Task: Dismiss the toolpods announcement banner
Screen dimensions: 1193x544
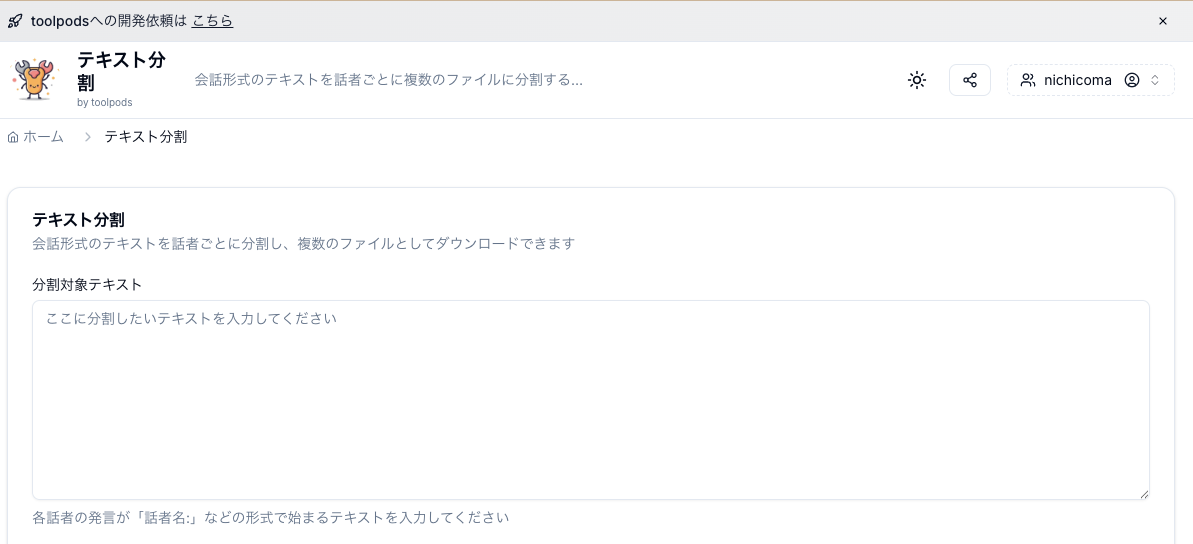Action: (x=1163, y=21)
